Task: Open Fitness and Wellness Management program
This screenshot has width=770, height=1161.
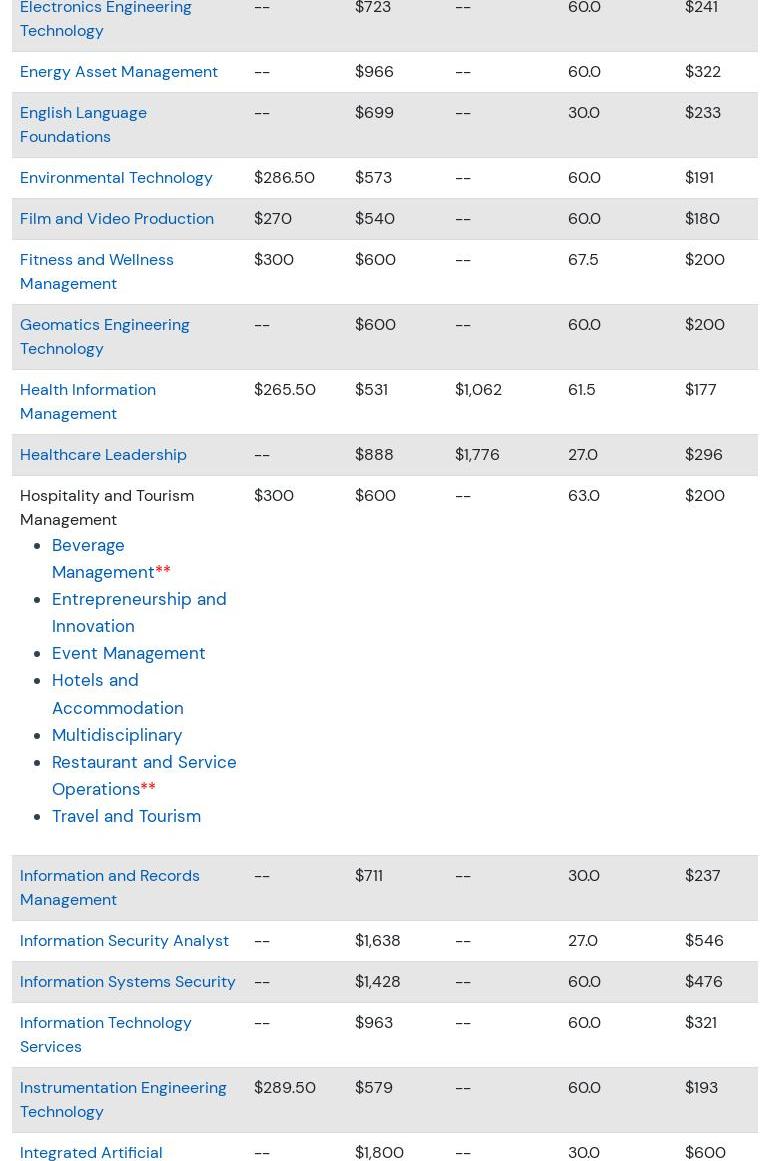Action: click(97, 271)
